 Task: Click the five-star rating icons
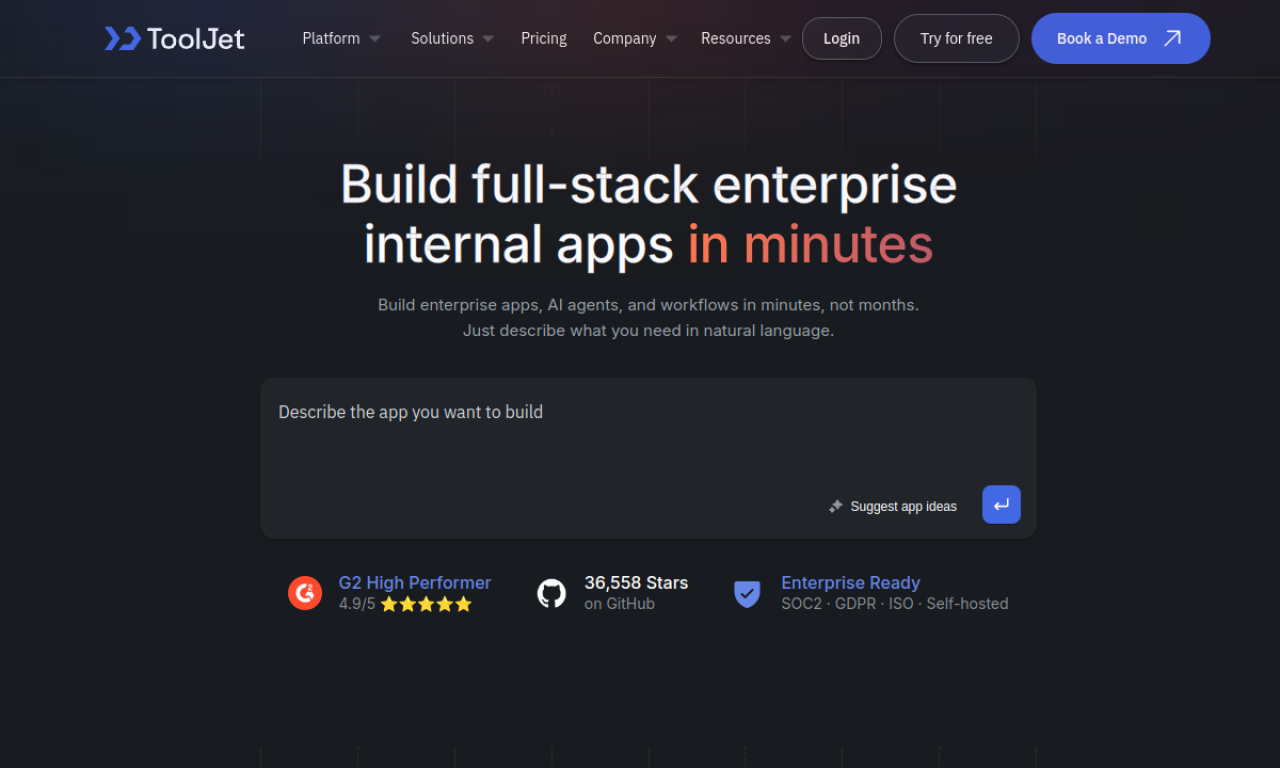426,604
